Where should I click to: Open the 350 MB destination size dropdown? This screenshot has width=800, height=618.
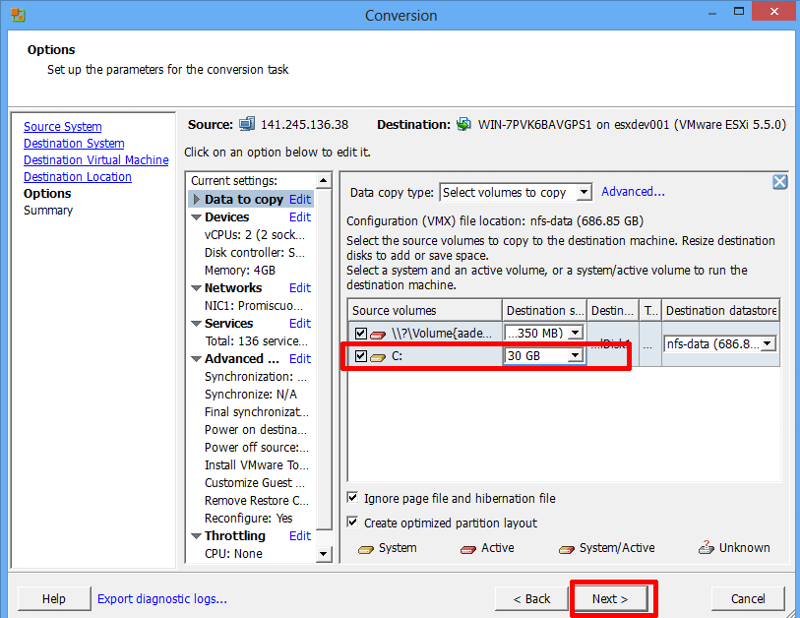pos(575,333)
